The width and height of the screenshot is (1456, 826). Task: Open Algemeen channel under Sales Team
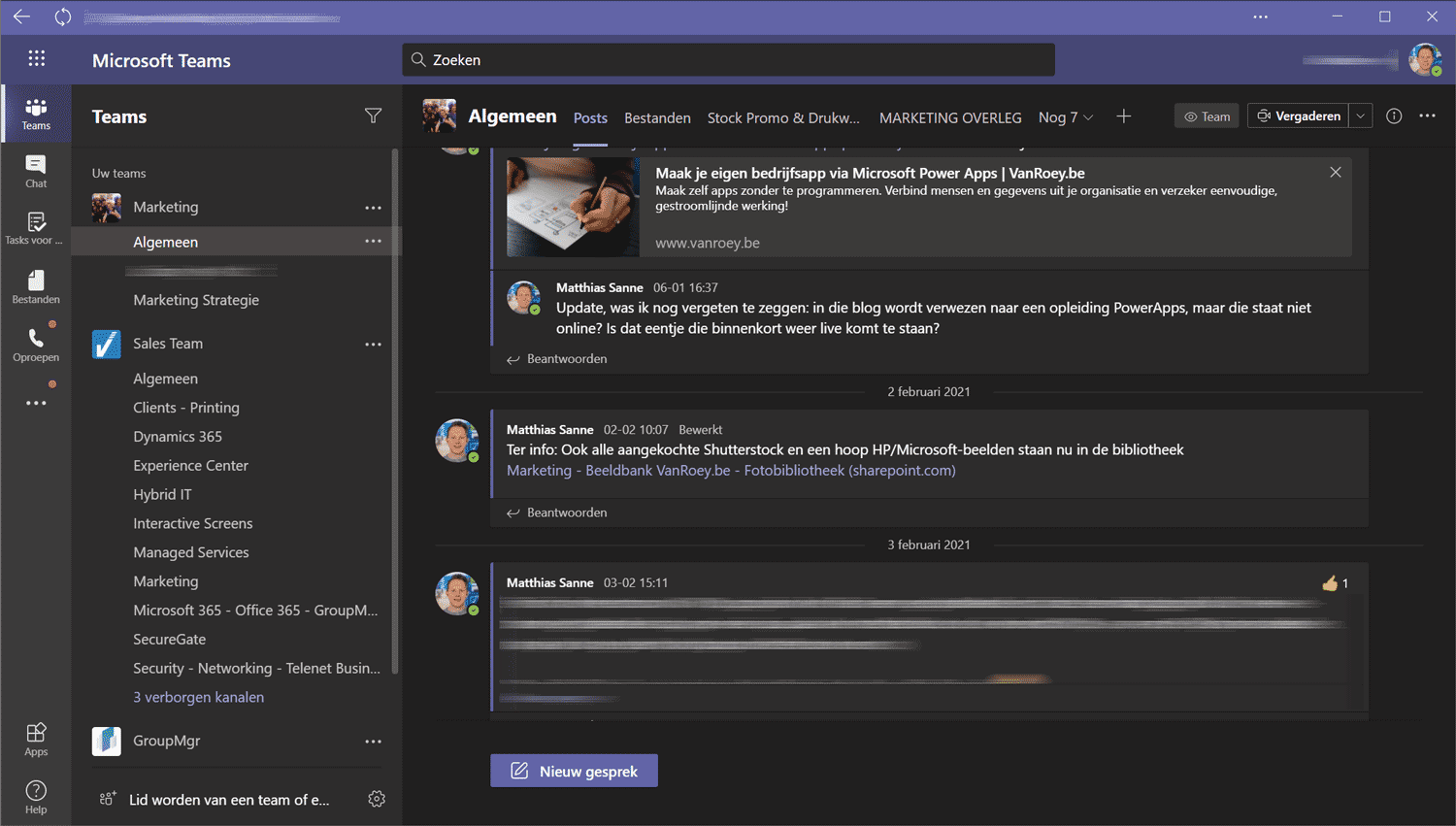click(x=165, y=379)
